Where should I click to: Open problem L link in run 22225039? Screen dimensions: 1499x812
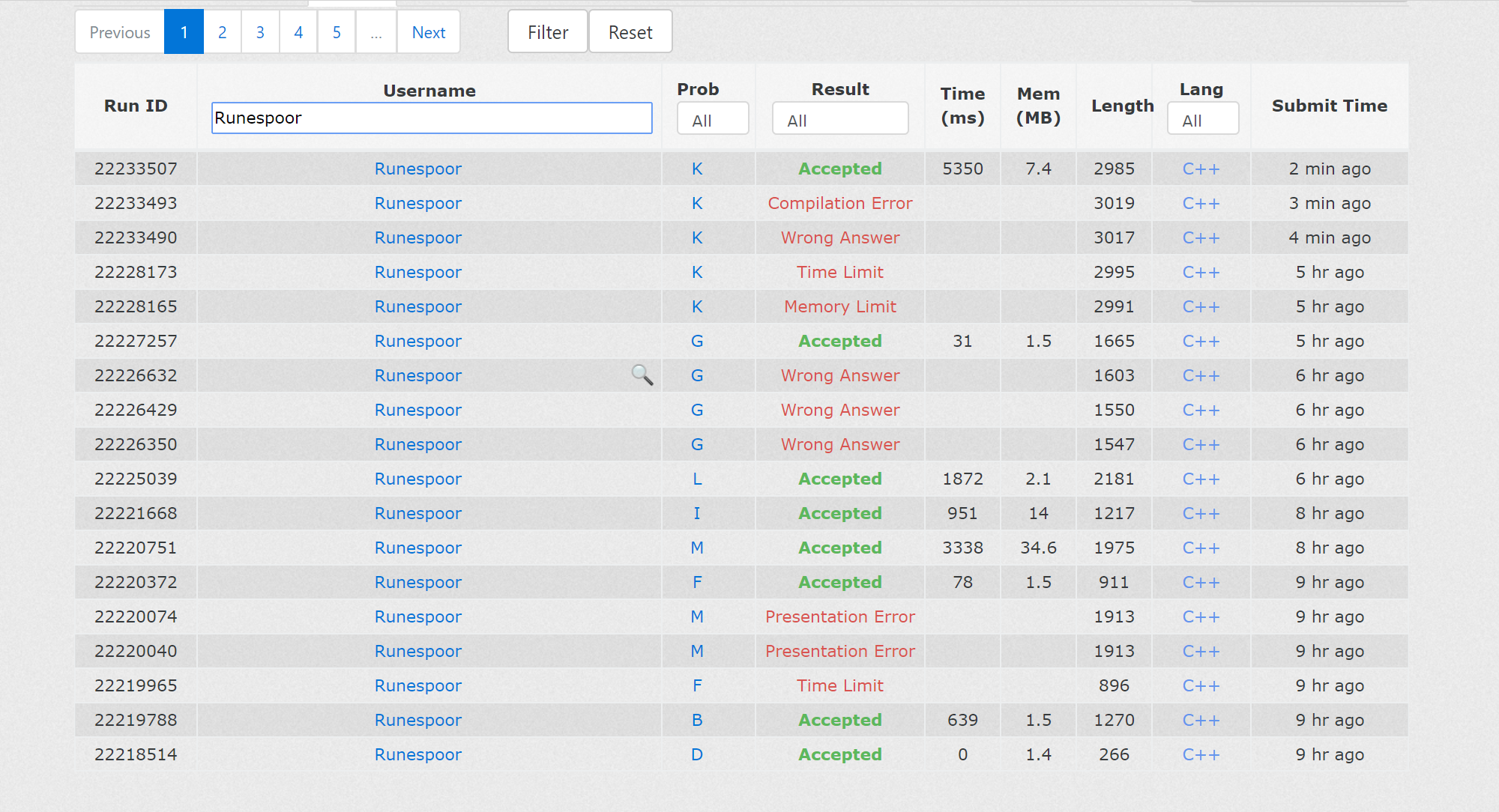(x=697, y=479)
